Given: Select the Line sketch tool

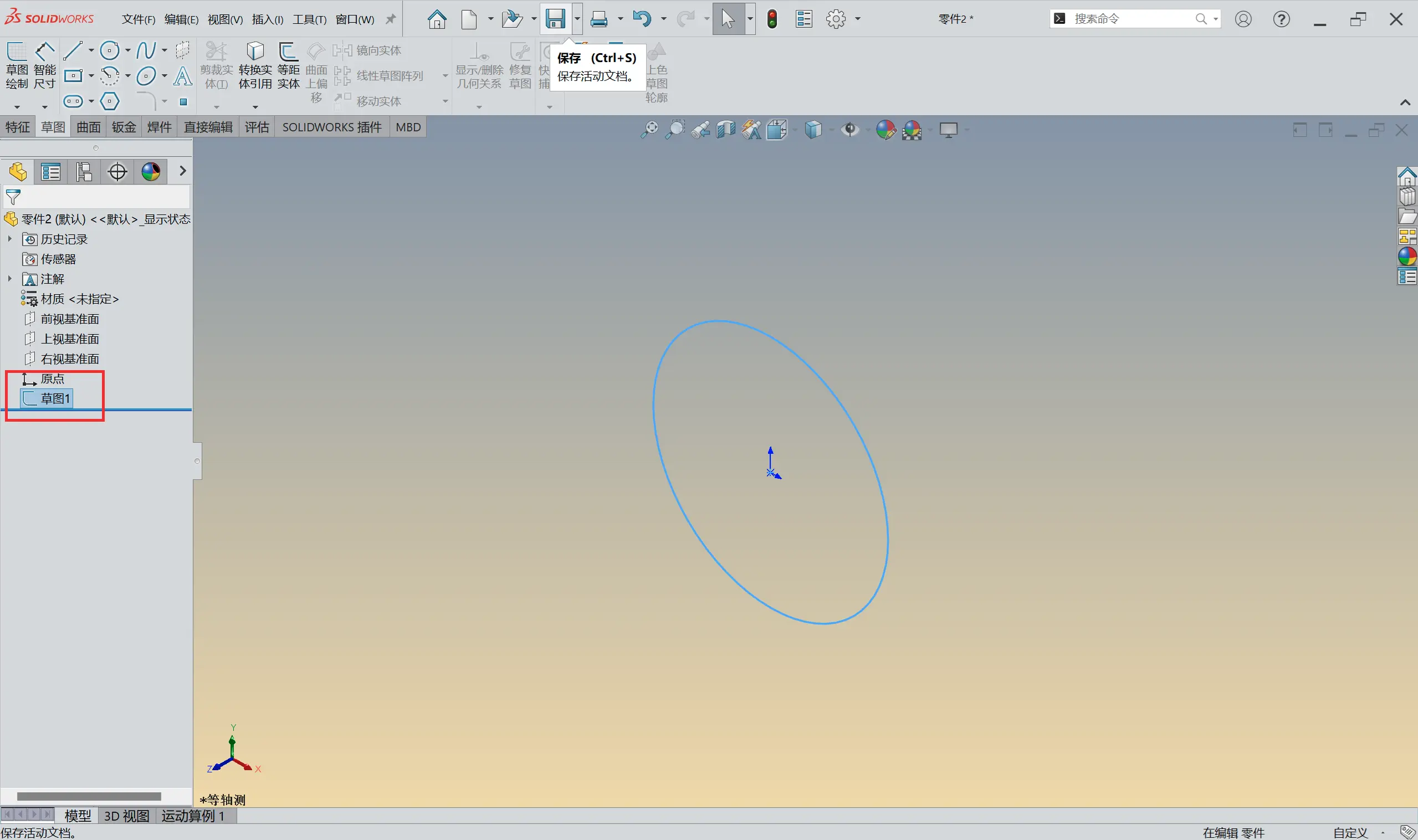Looking at the screenshot, I should click(73, 50).
